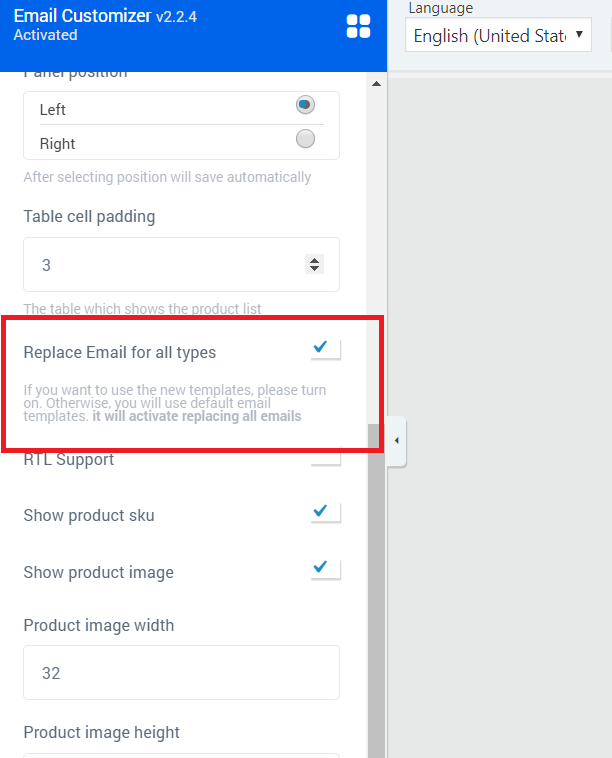
Task: Click the RTL Support label
Action: 69,459
